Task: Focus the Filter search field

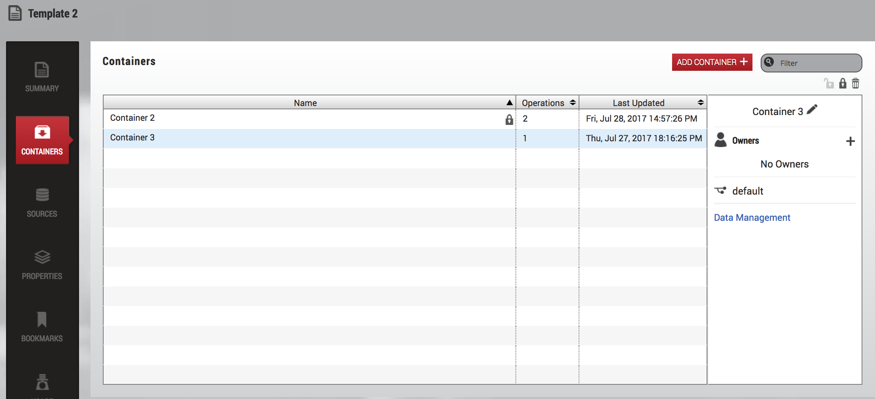Action: 811,63
